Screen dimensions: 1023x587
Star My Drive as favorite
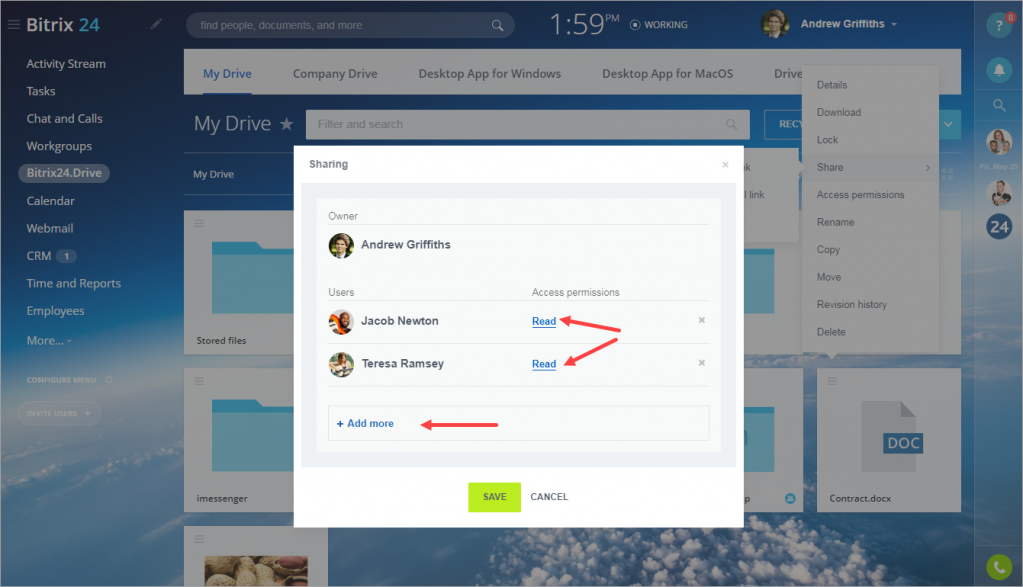tap(286, 123)
